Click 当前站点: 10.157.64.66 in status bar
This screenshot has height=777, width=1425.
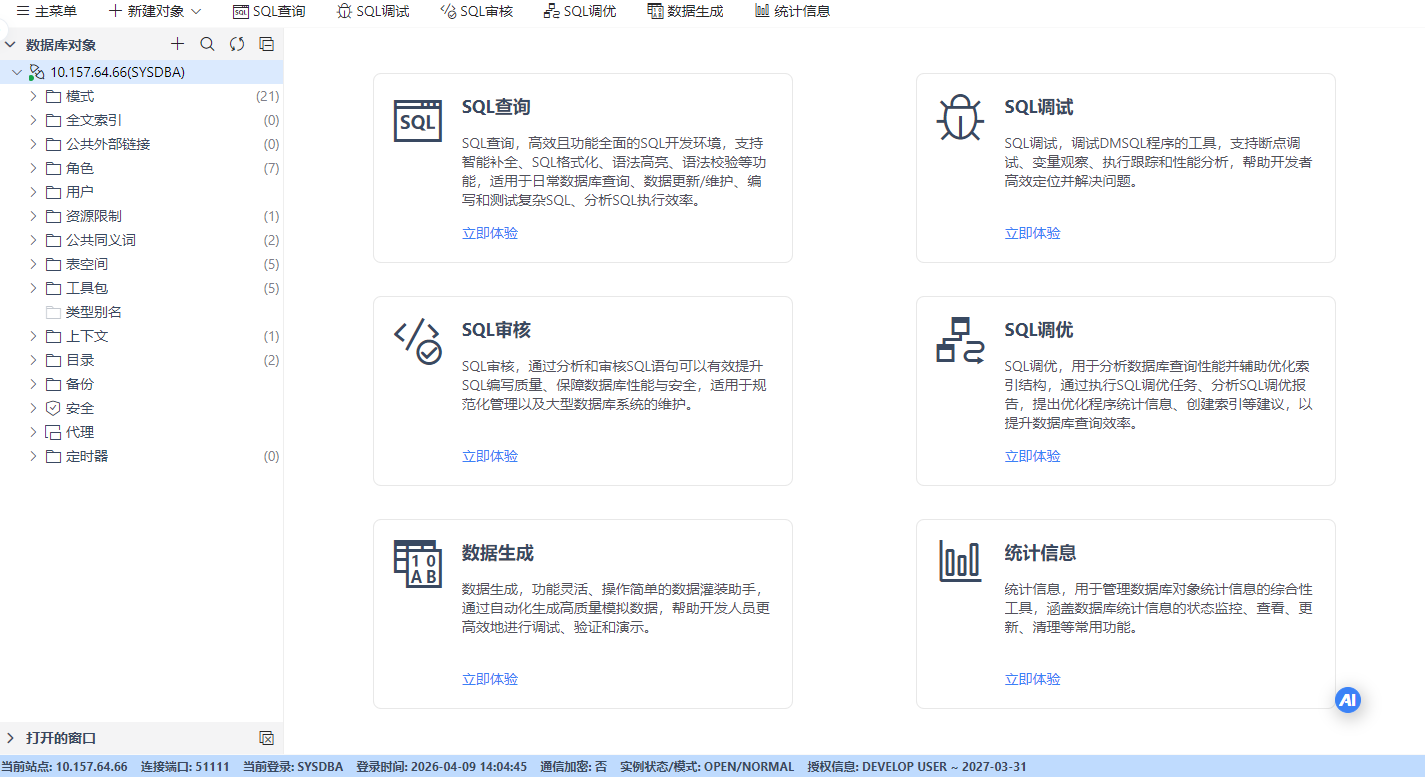(x=64, y=767)
